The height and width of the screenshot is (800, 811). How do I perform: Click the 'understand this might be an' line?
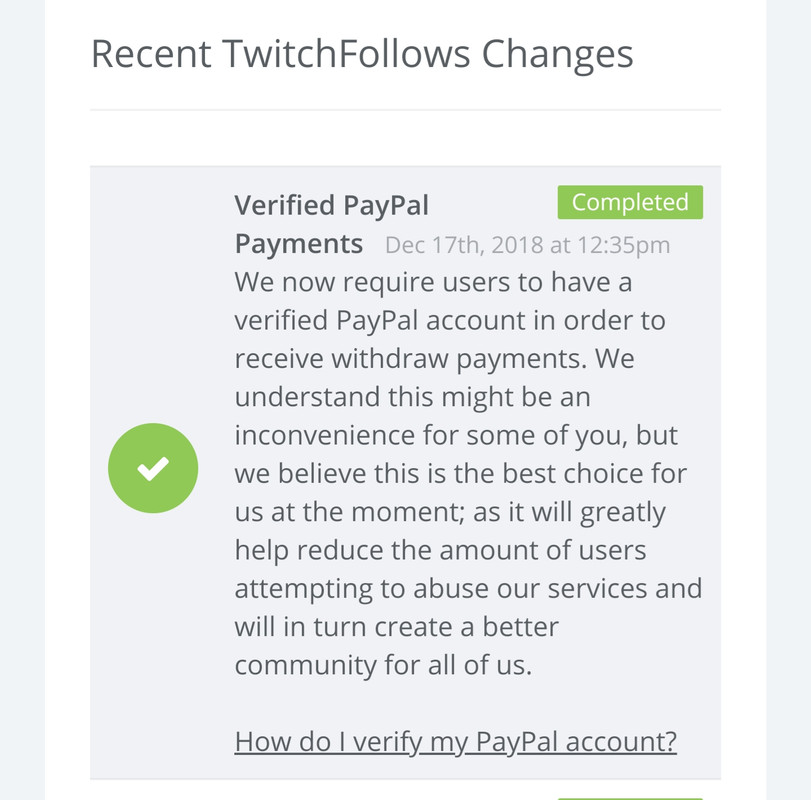412,397
